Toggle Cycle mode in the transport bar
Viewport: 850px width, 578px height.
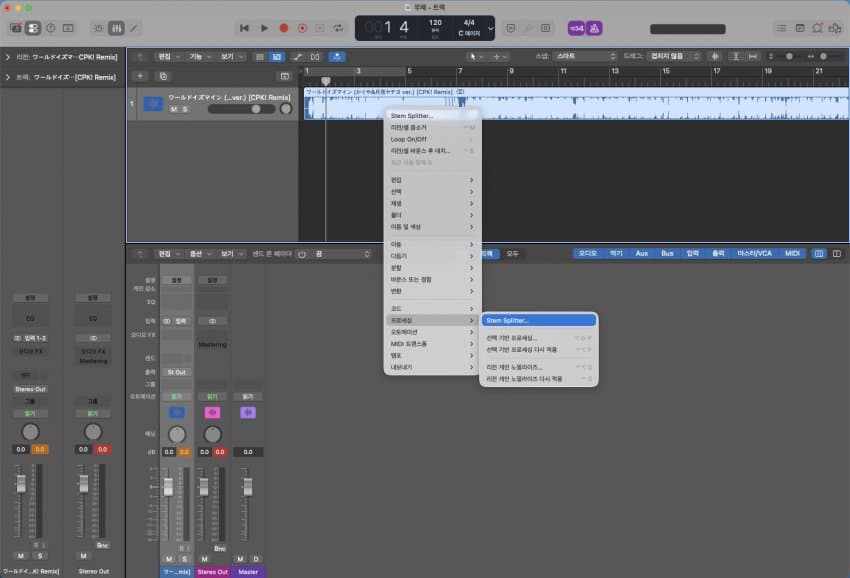(x=337, y=28)
